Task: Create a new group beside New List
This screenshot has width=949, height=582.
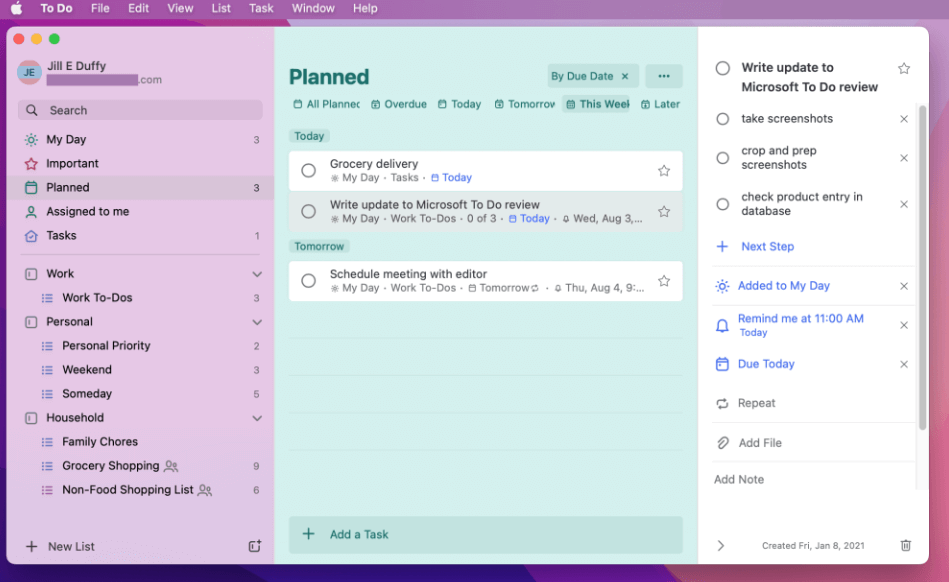Action: pyautogui.click(x=255, y=546)
